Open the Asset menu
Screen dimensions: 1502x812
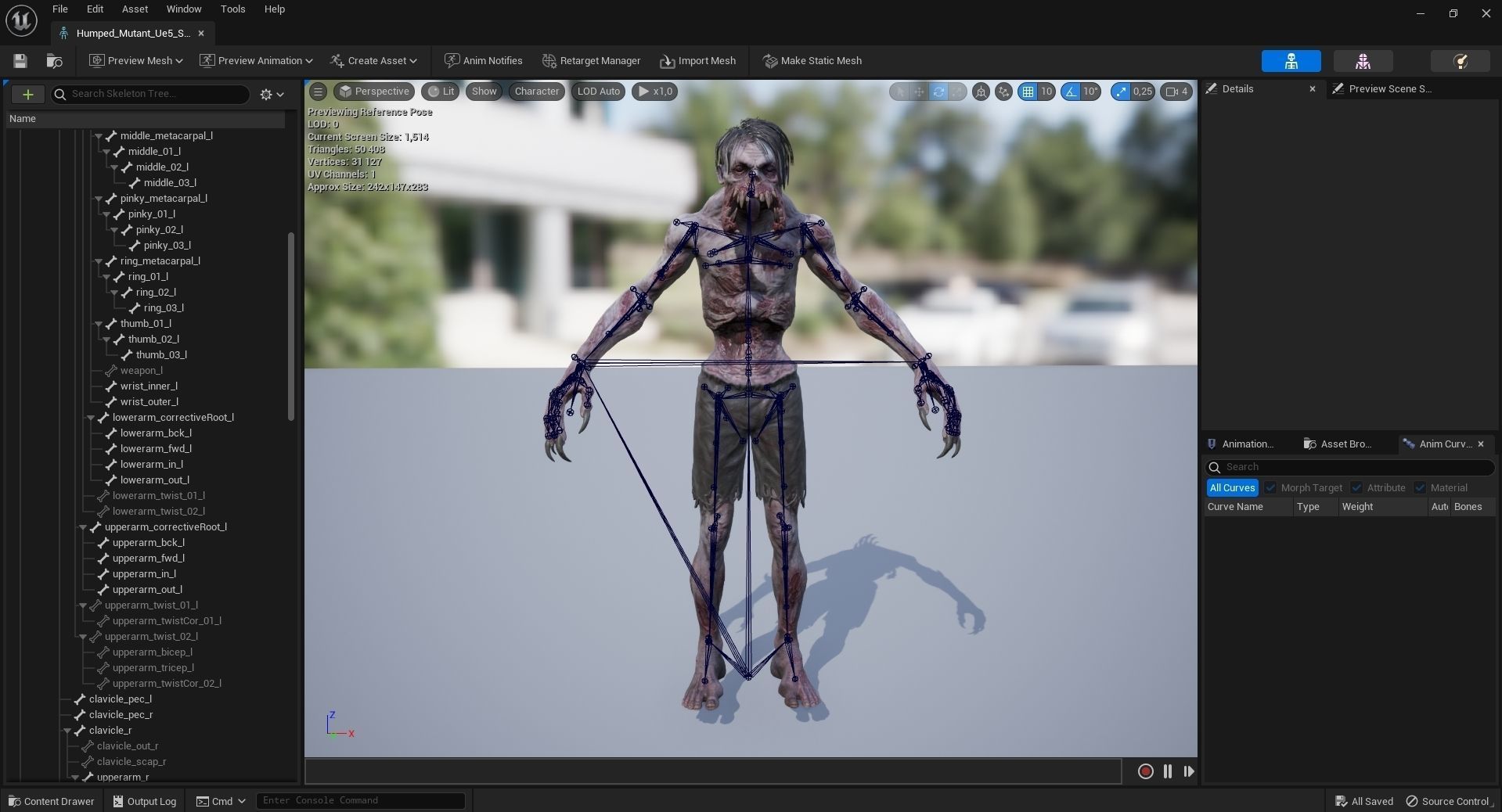coord(135,9)
